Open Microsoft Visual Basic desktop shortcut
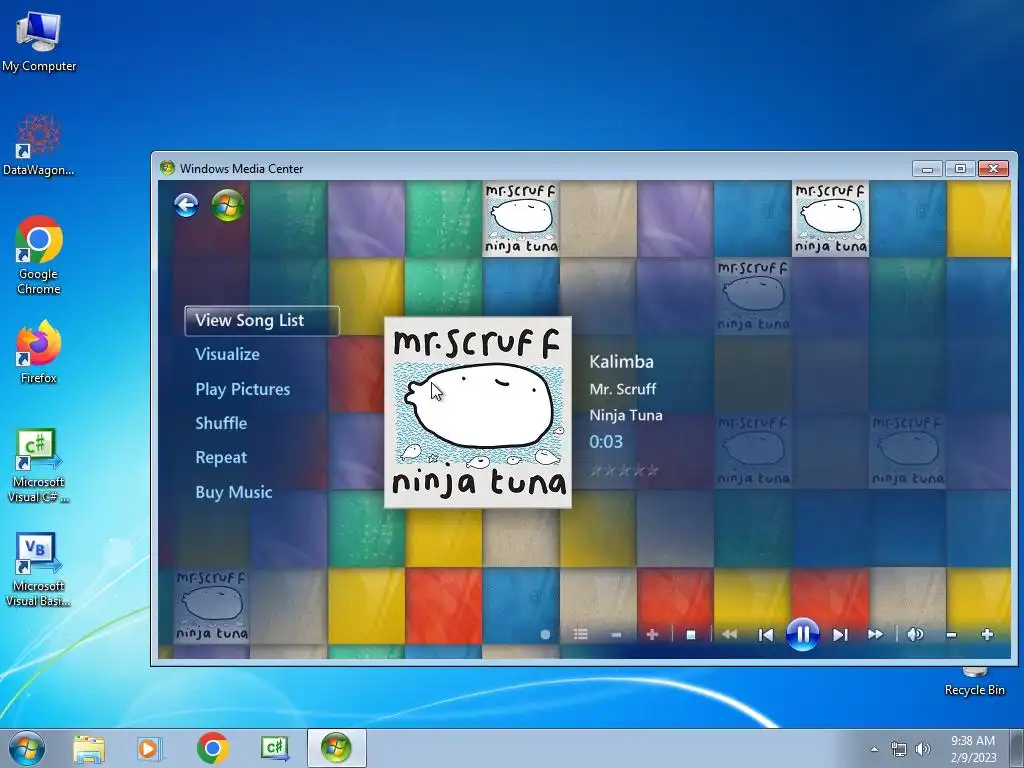The width and height of the screenshot is (1024, 768). click(x=39, y=569)
